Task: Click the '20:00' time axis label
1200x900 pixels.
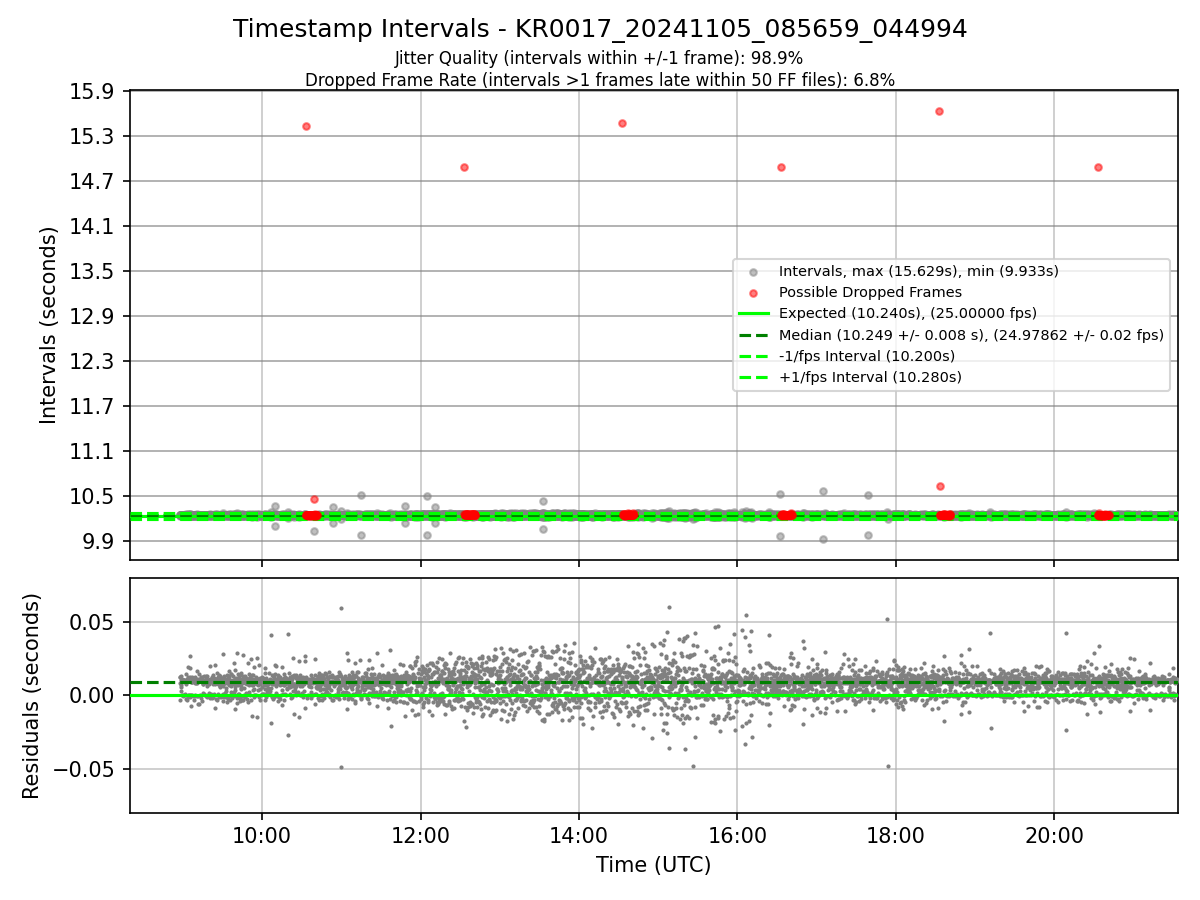Action: 1054,836
